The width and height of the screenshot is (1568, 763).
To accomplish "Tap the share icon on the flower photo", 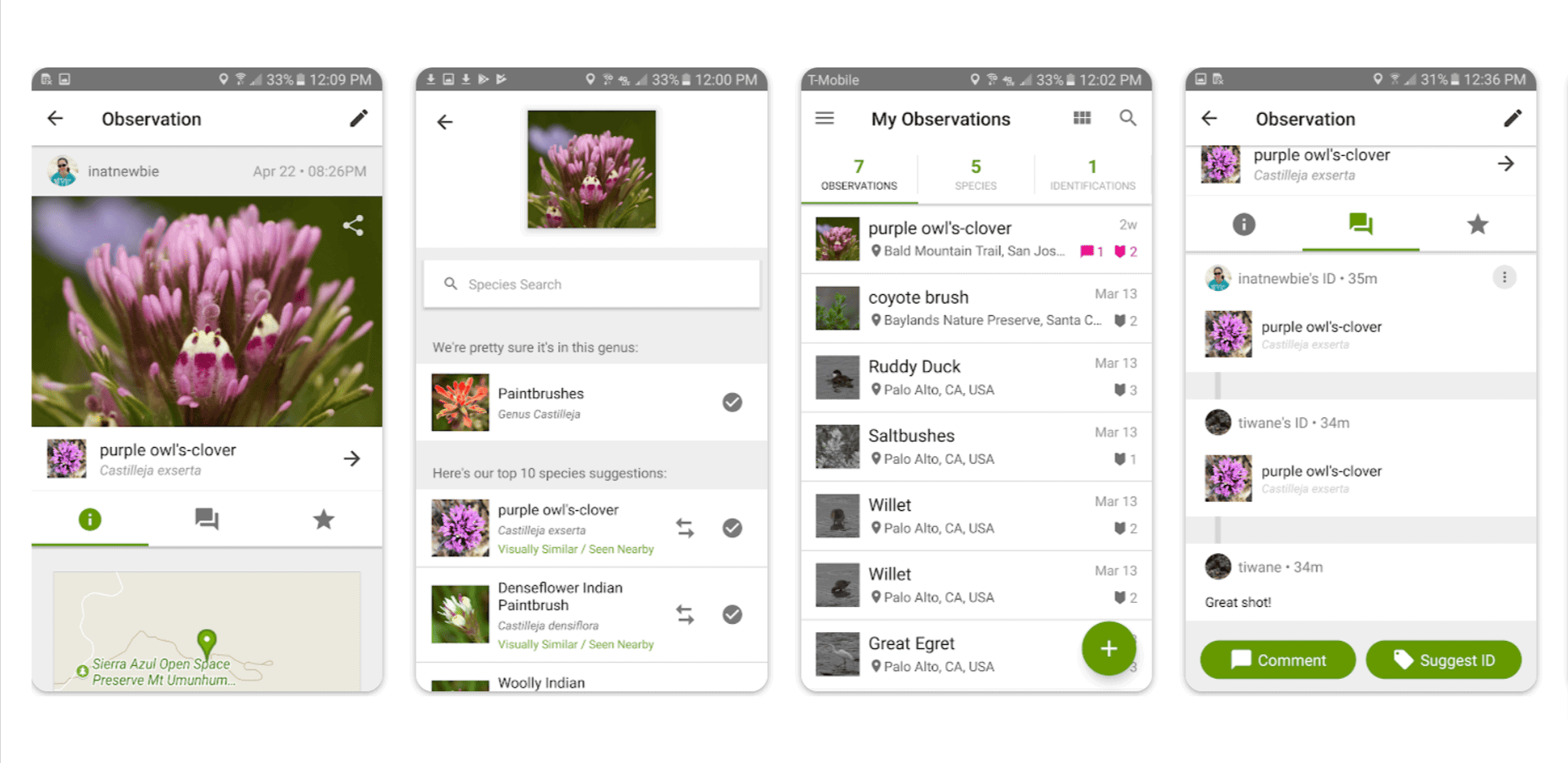I will [x=353, y=225].
